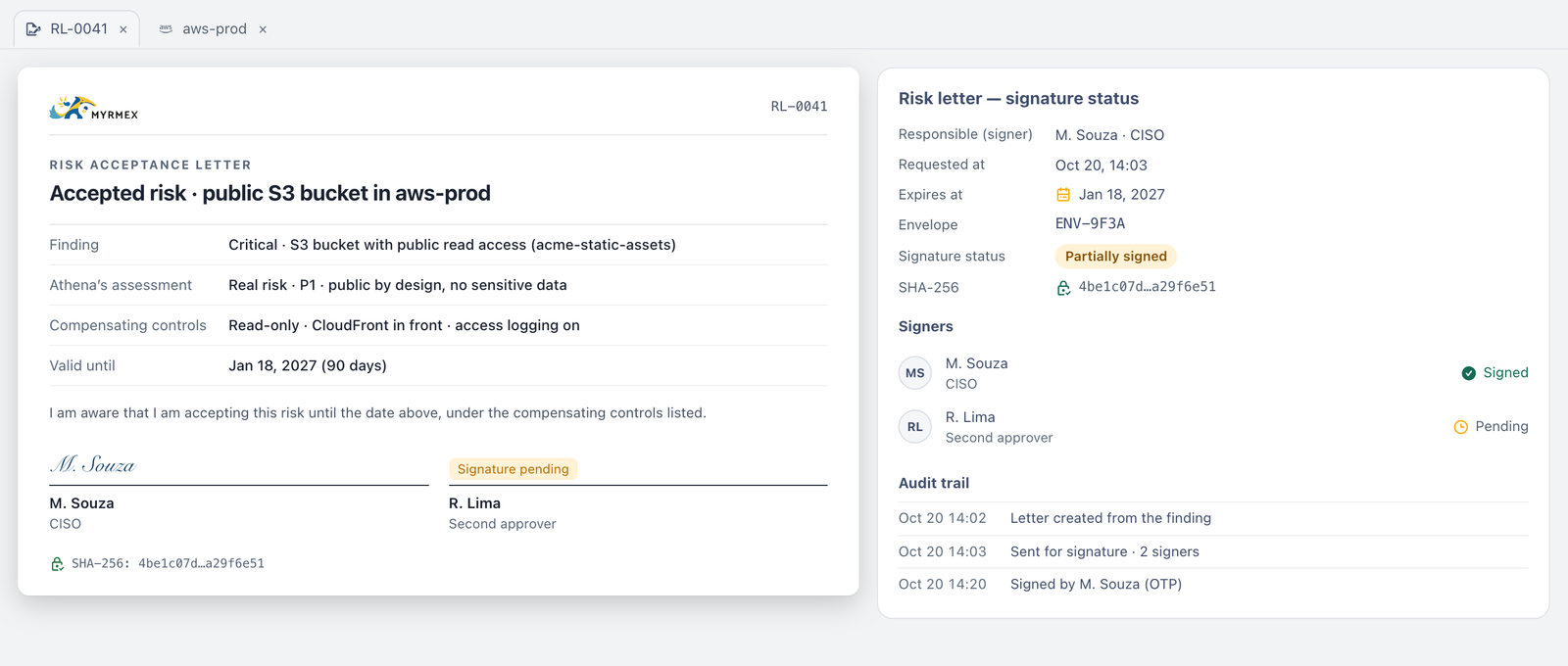Image resolution: width=1568 pixels, height=666 pixels.
Task: Select the RL-0041 reference number on the letter
Action: (x=800, y=107)
